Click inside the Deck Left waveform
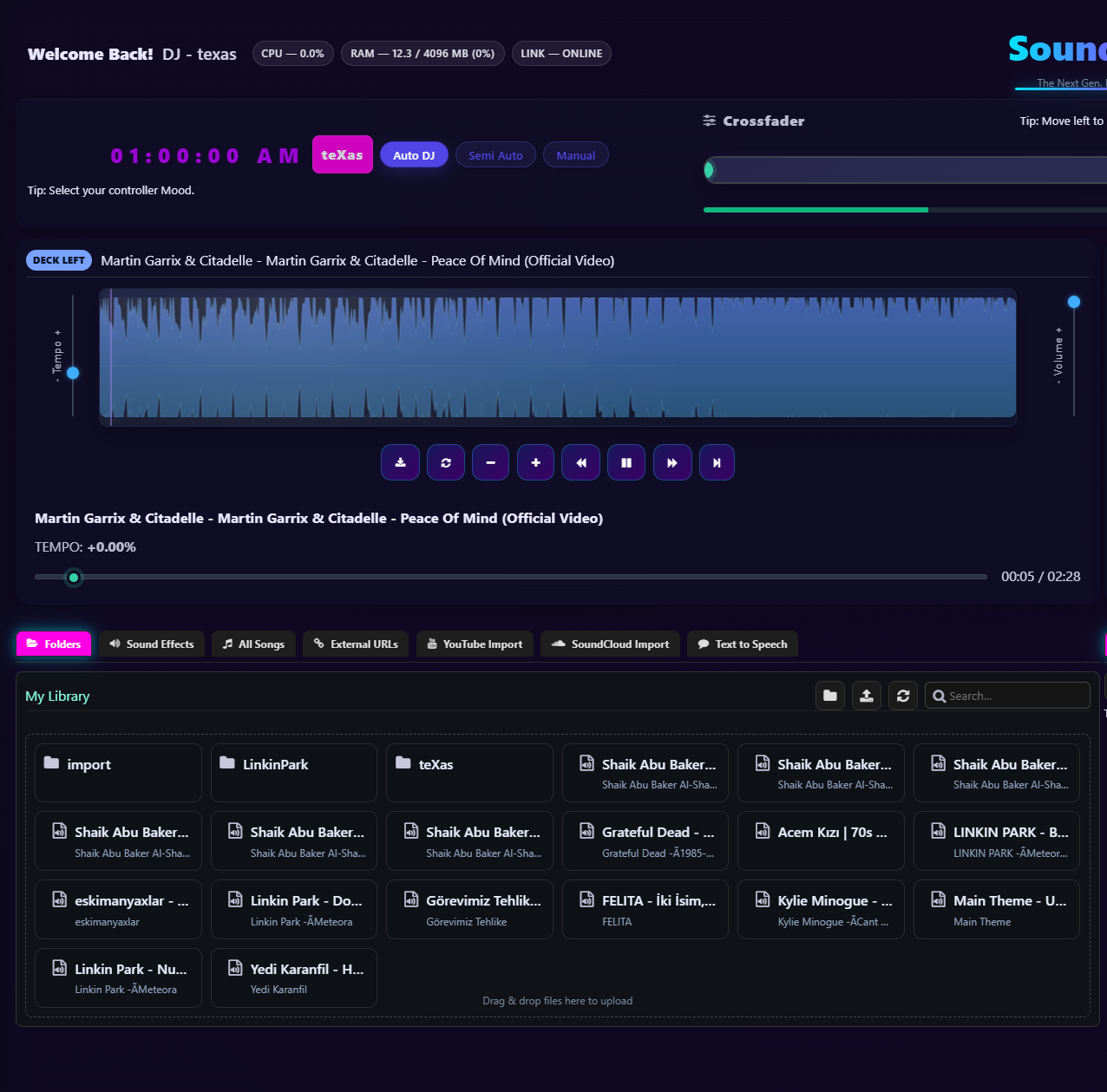The image size is (1107, 1092). tap(558, 356)
